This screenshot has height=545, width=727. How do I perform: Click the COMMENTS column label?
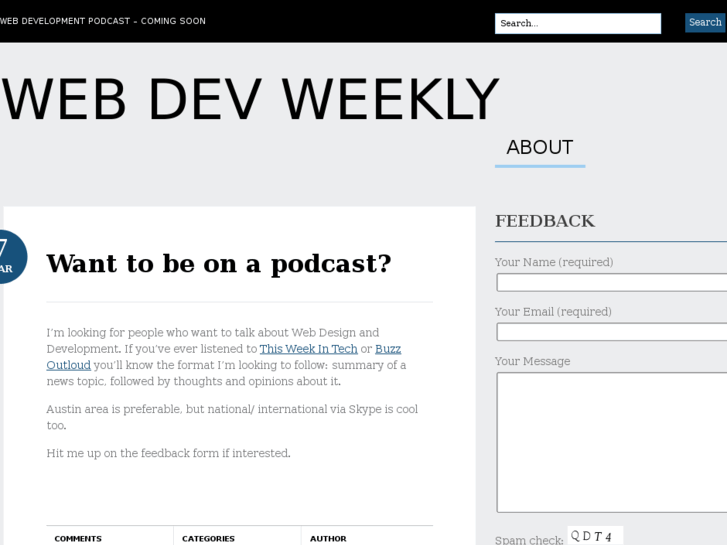[78, 539]
